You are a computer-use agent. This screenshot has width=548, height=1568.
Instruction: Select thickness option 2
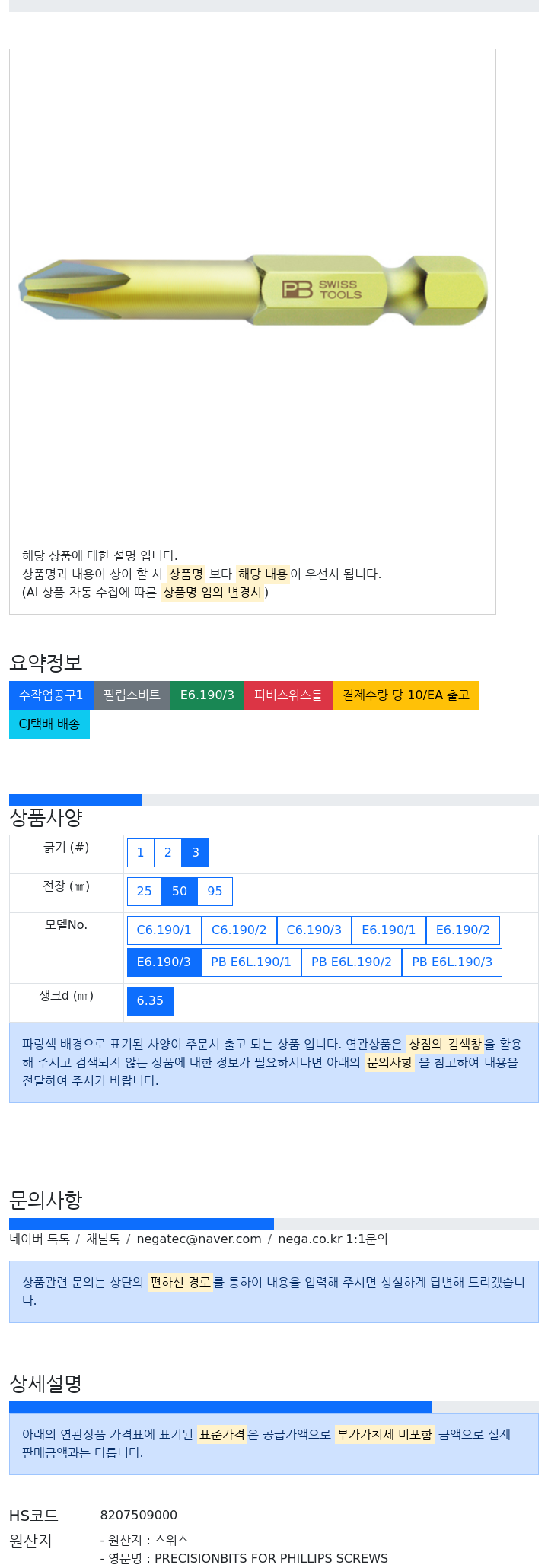click(x=168, y=853)
